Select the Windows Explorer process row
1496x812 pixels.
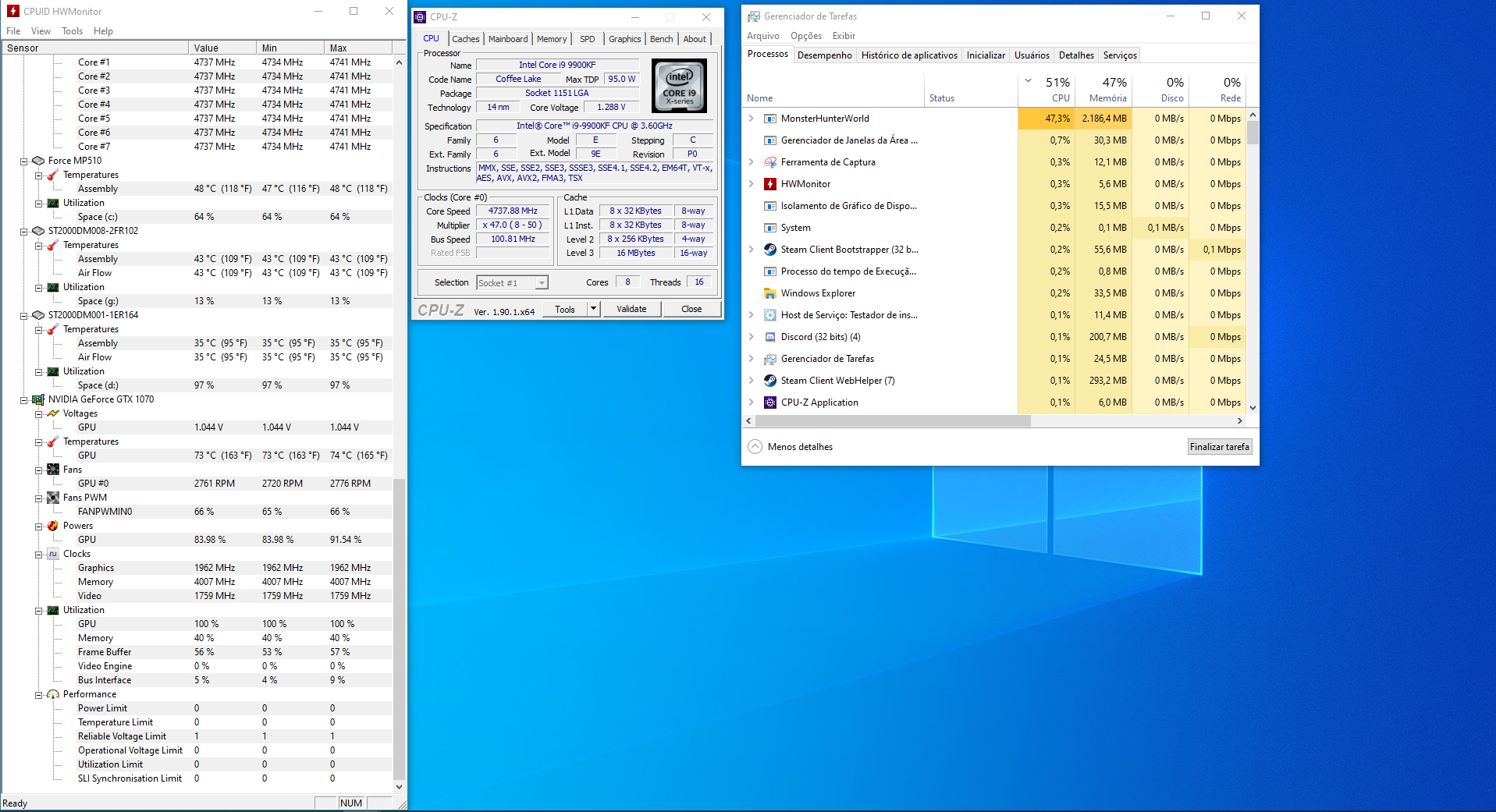[993, 293]
